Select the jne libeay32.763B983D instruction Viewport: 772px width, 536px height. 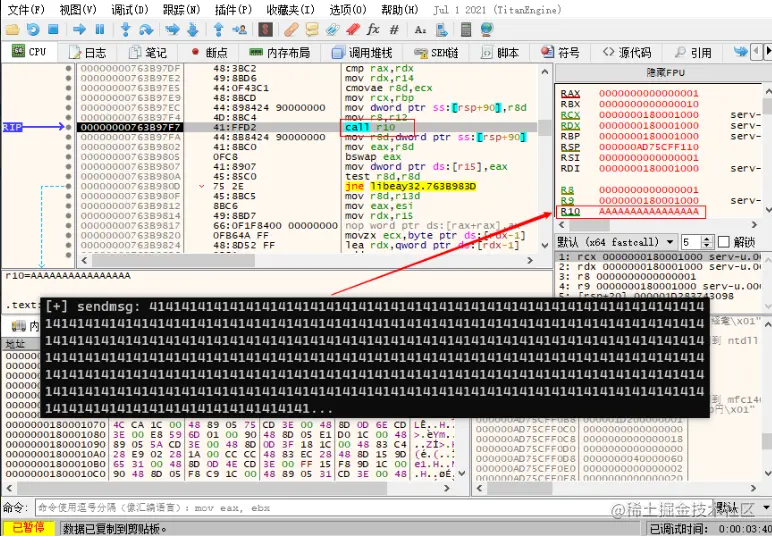pyautogui.click(x=411, y=187)
